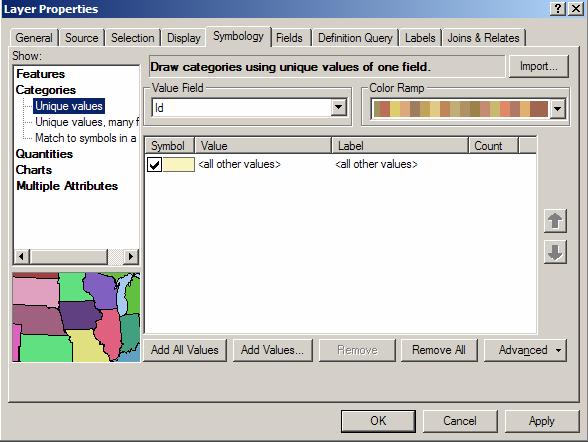Click the Cancel button
Image resolution: width=588 pixels, height=442 pixels.
(460, 421)
